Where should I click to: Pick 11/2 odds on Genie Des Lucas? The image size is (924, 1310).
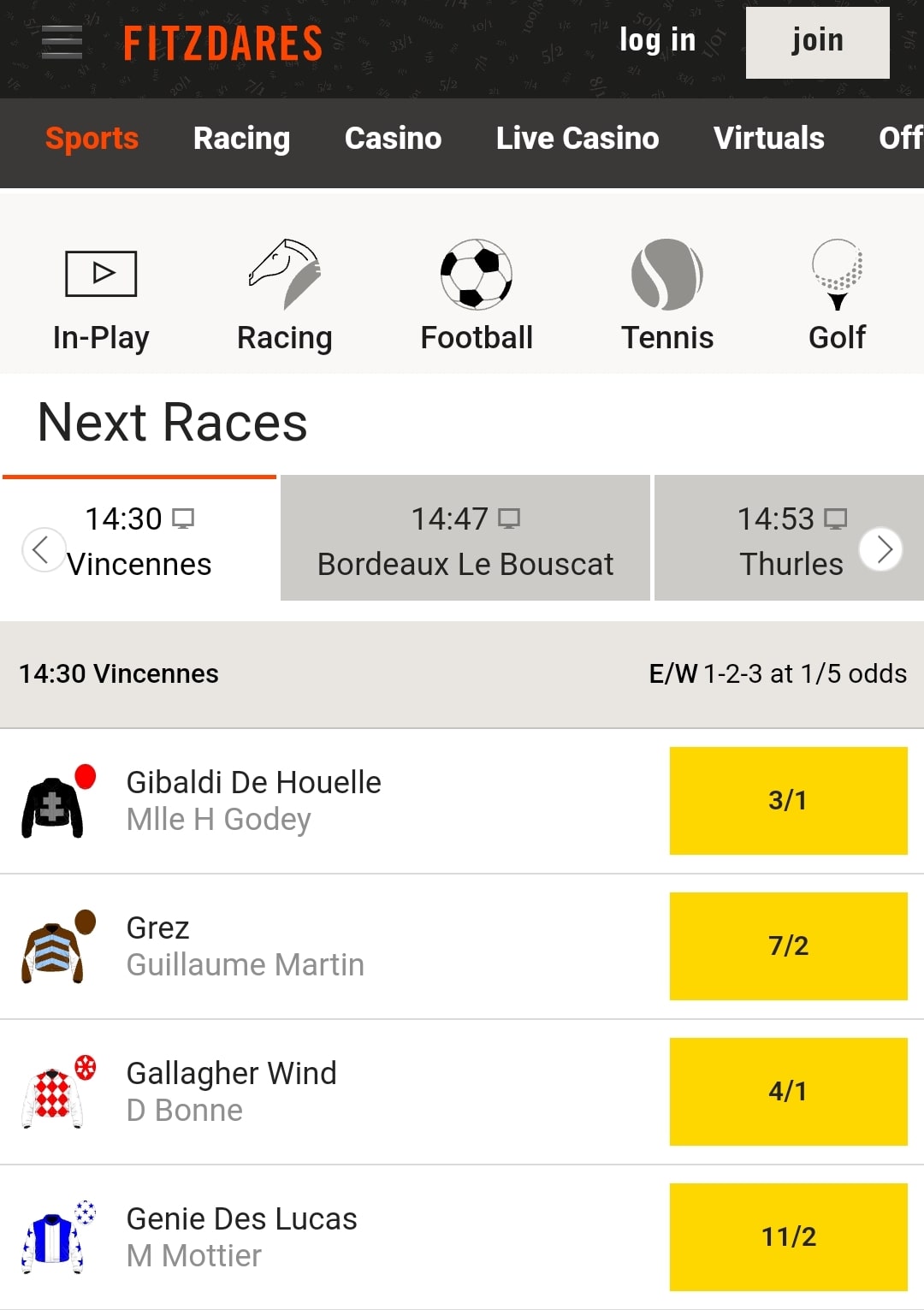pos(787,1236)
